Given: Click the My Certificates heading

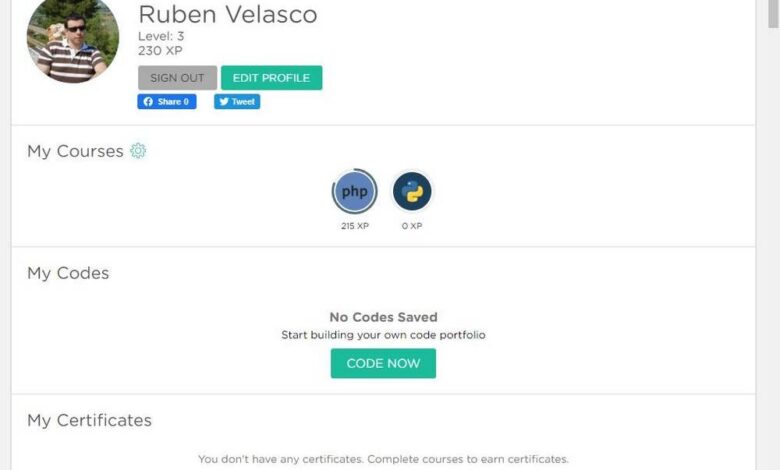Looking at the screenshot, I should click(89, 420).
